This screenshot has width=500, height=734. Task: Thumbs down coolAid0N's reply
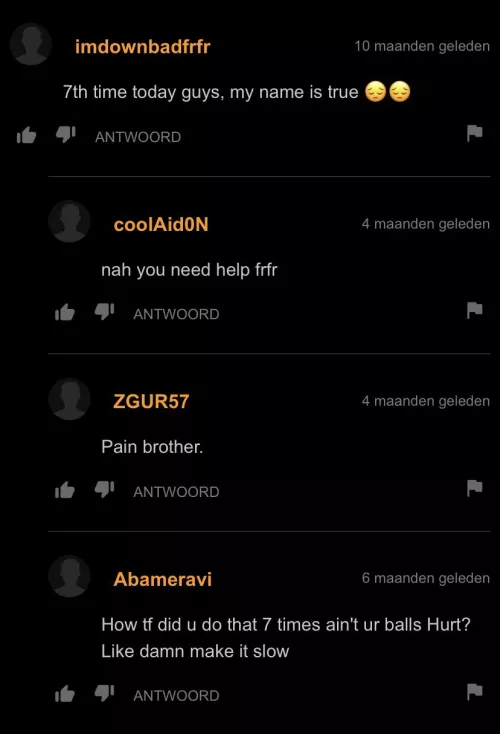click(104, 312)
